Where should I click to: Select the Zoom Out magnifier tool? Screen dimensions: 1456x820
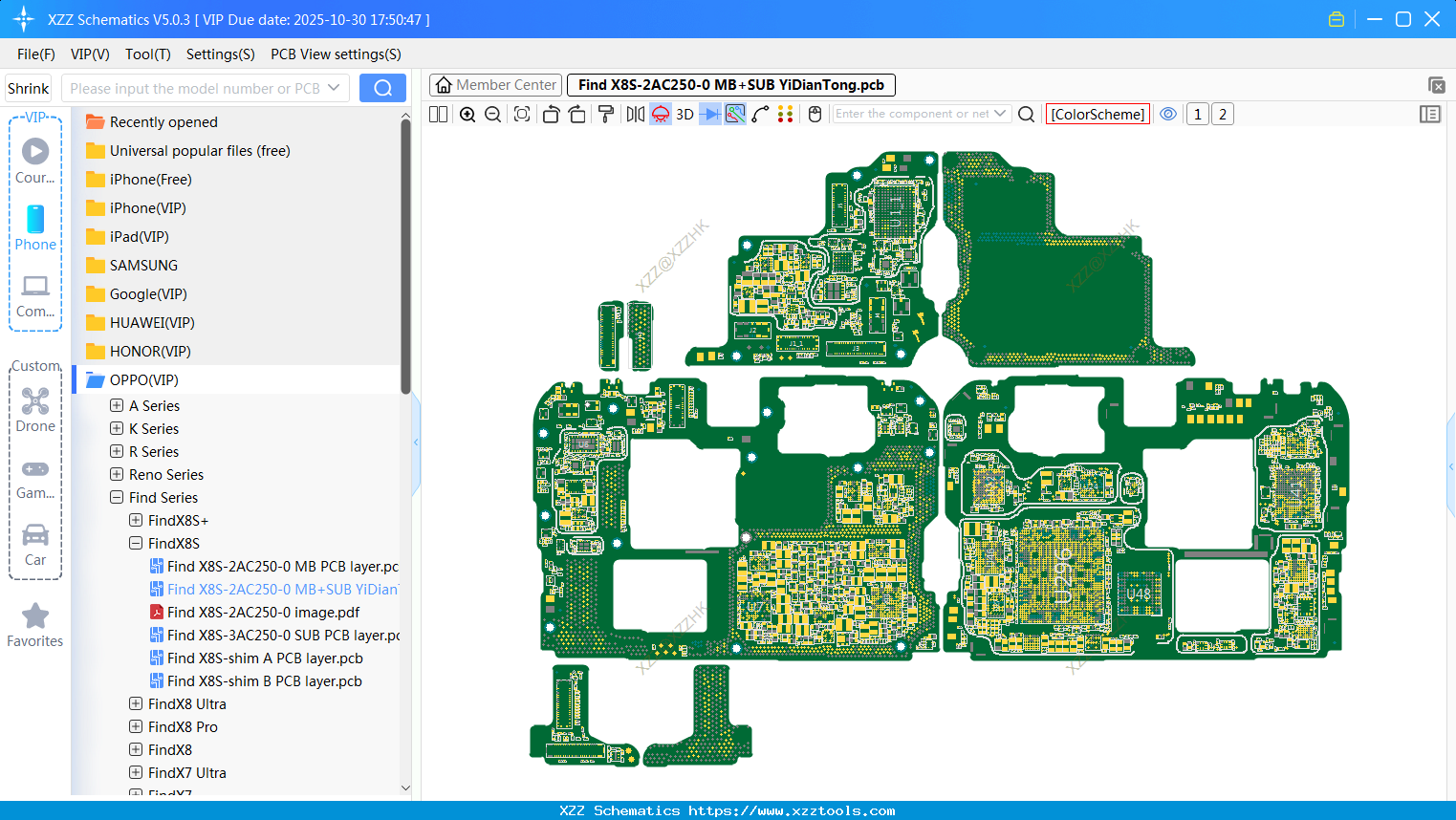[x=491, y=114]
